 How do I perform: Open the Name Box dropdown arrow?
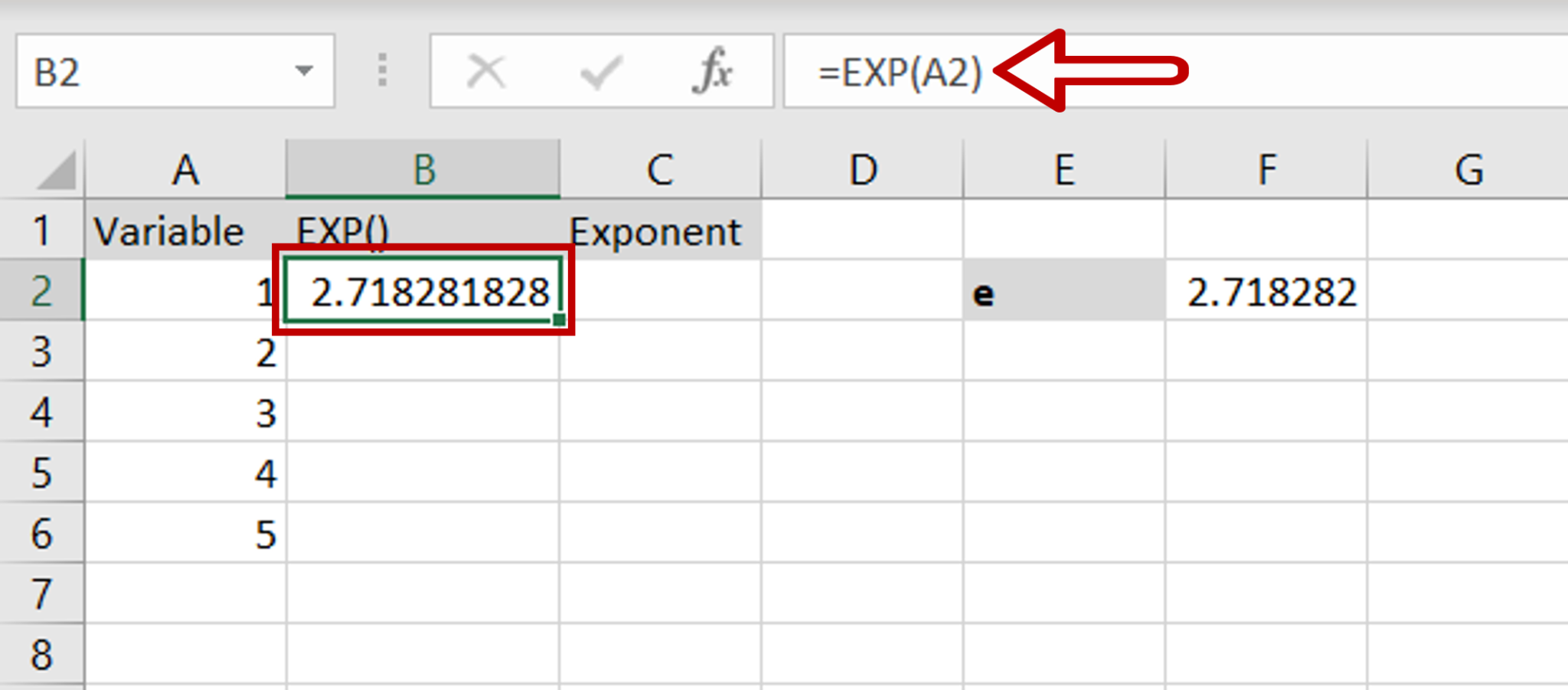[305, 71]
